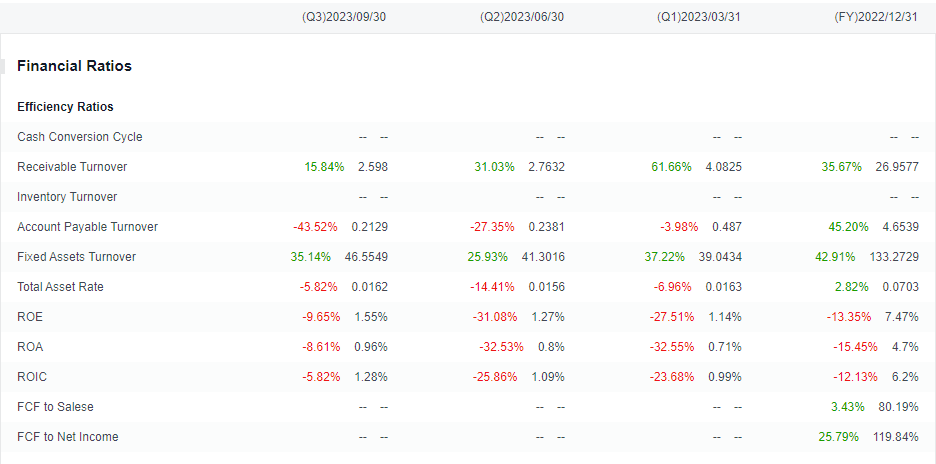Click Fixed Assets Turnover value 133.2729
936x464 pixels.
pos(894,257)
